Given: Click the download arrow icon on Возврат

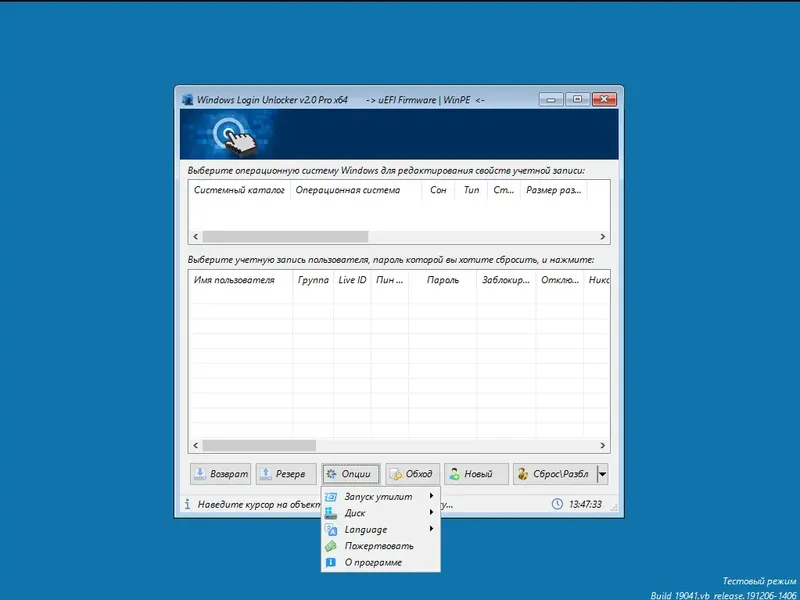Looking at the screenshot, I should (200, 474).
